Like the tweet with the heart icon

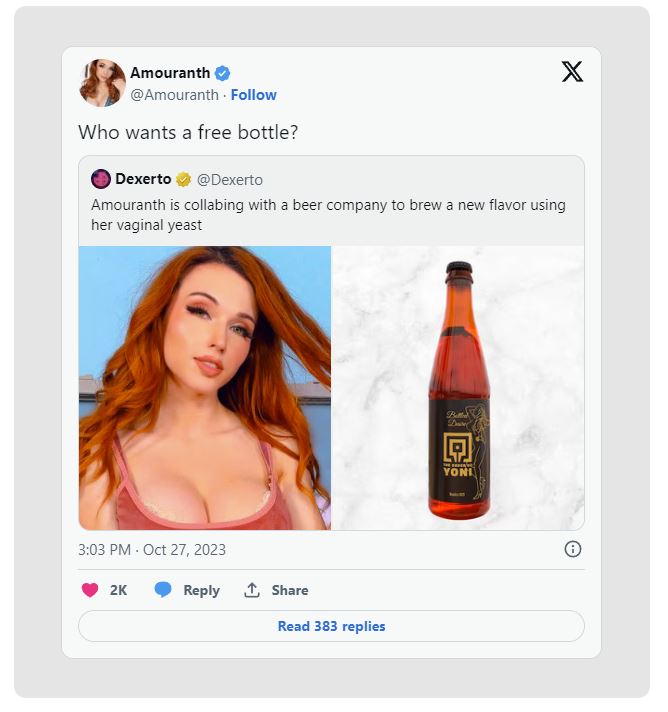tap(90, 590)
